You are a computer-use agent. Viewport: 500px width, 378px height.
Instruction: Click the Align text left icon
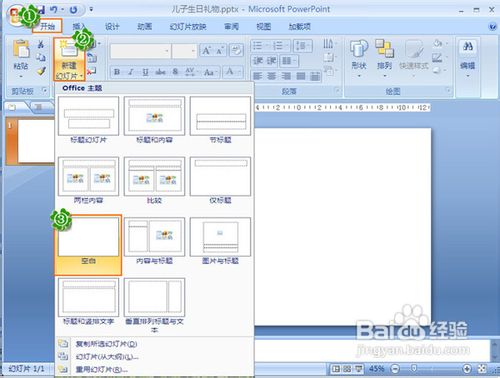coord(257,76)
